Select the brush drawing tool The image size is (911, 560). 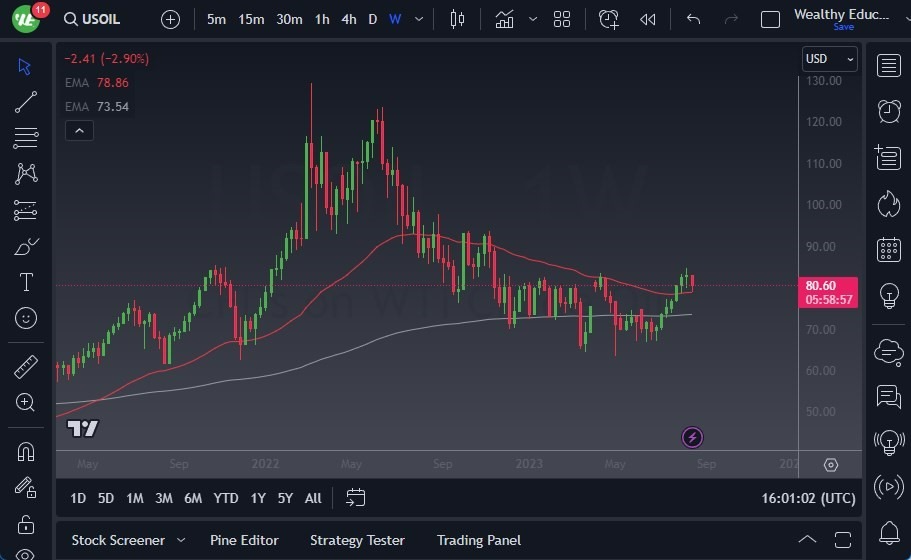tap(26, 246)
